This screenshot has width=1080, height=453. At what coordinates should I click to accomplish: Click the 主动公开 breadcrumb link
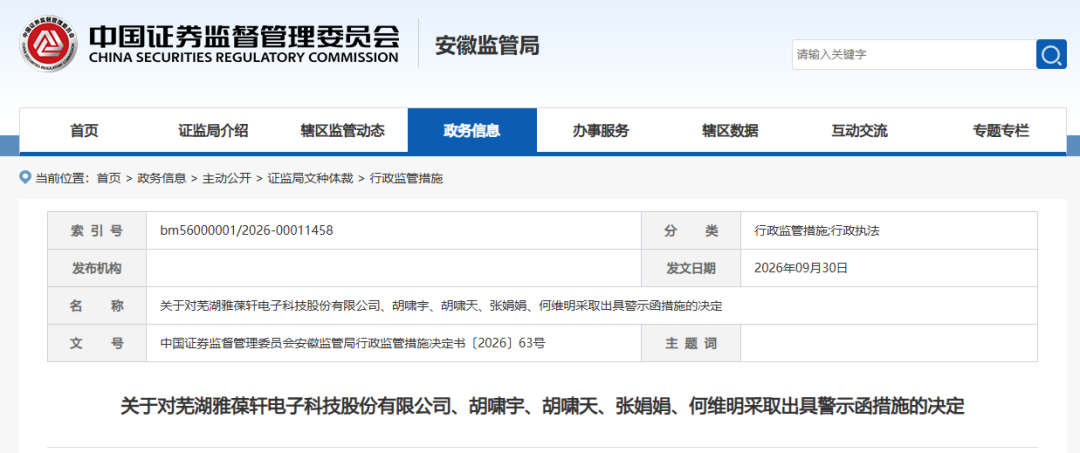click(227, 178)
